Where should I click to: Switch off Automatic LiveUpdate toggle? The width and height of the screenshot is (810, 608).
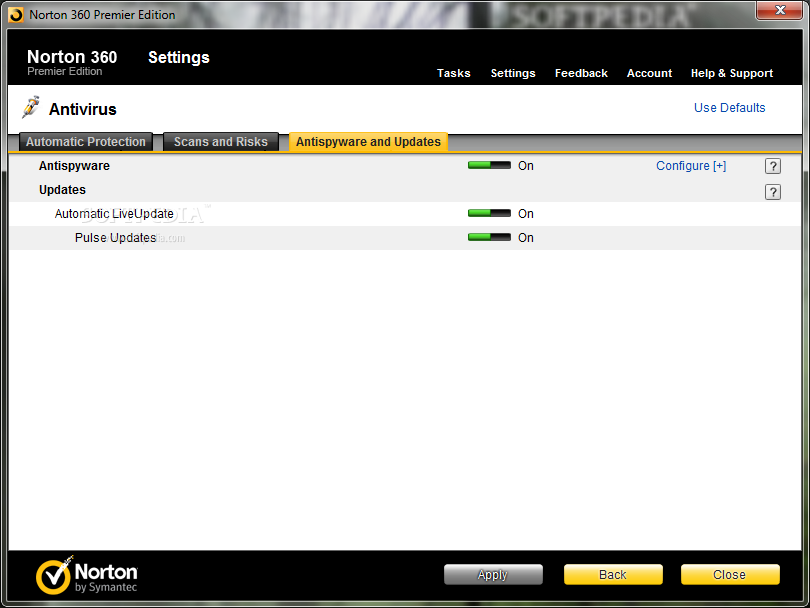[489, 213]
